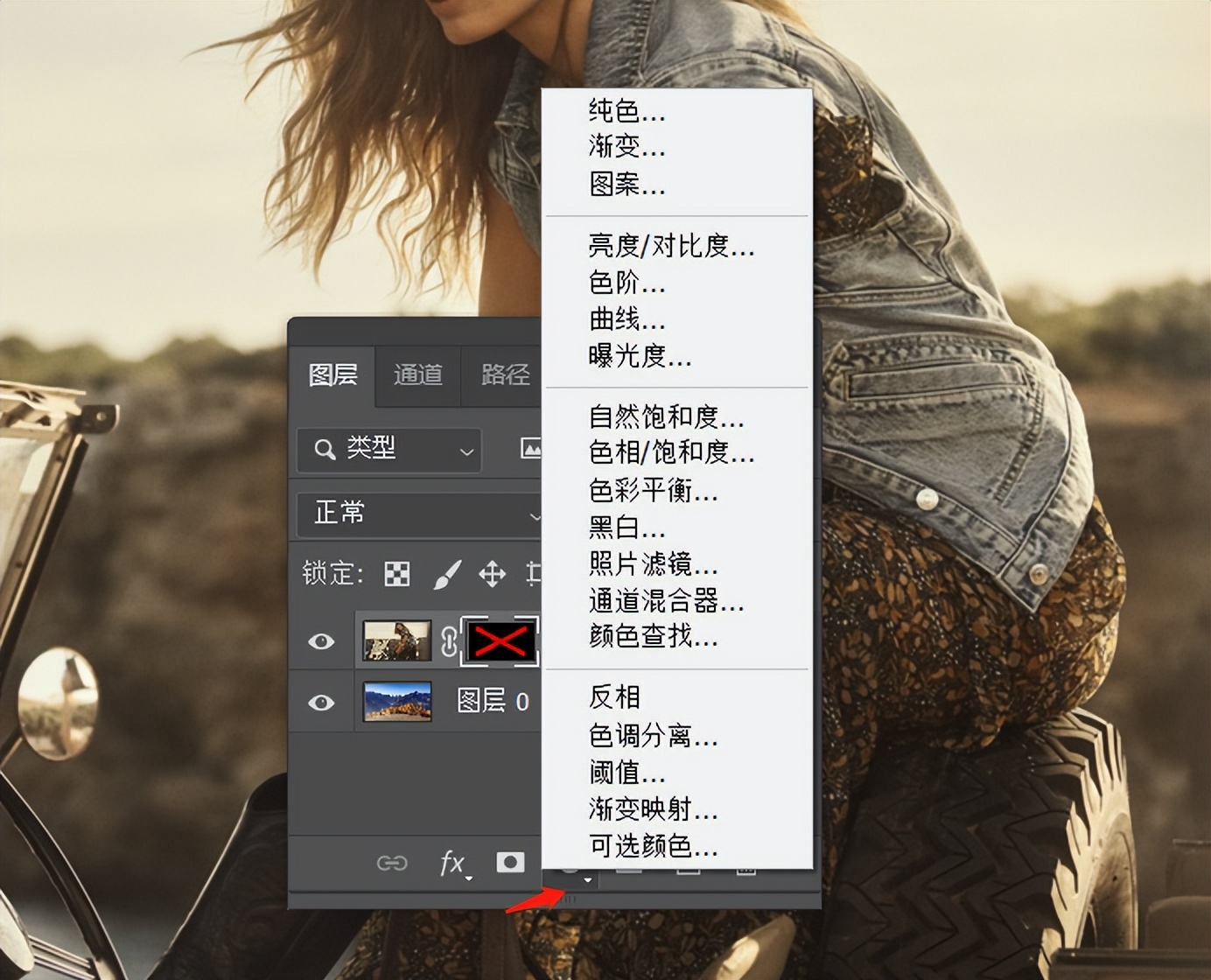Select 阈值... menu entry

coord(626,773)
